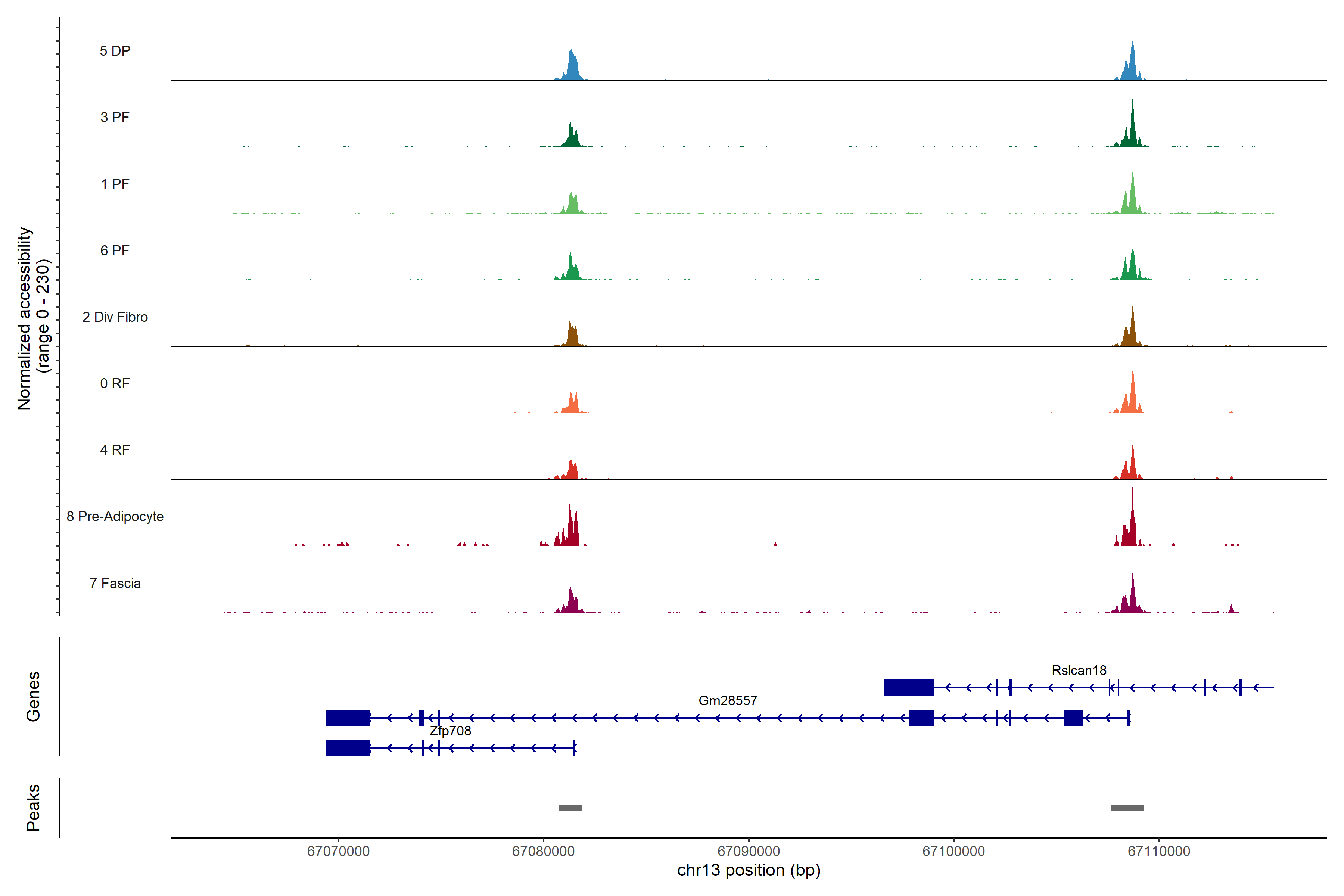Click the Genes panel label

(33, 696)
